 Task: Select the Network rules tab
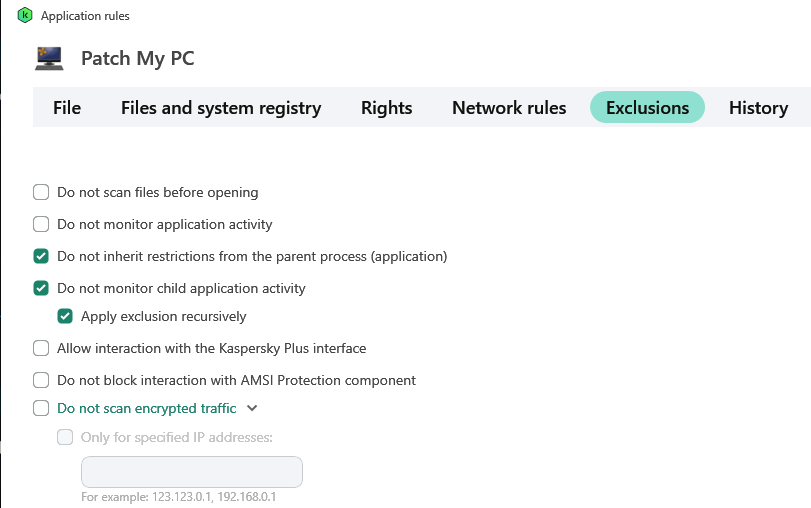click(509, 108)
